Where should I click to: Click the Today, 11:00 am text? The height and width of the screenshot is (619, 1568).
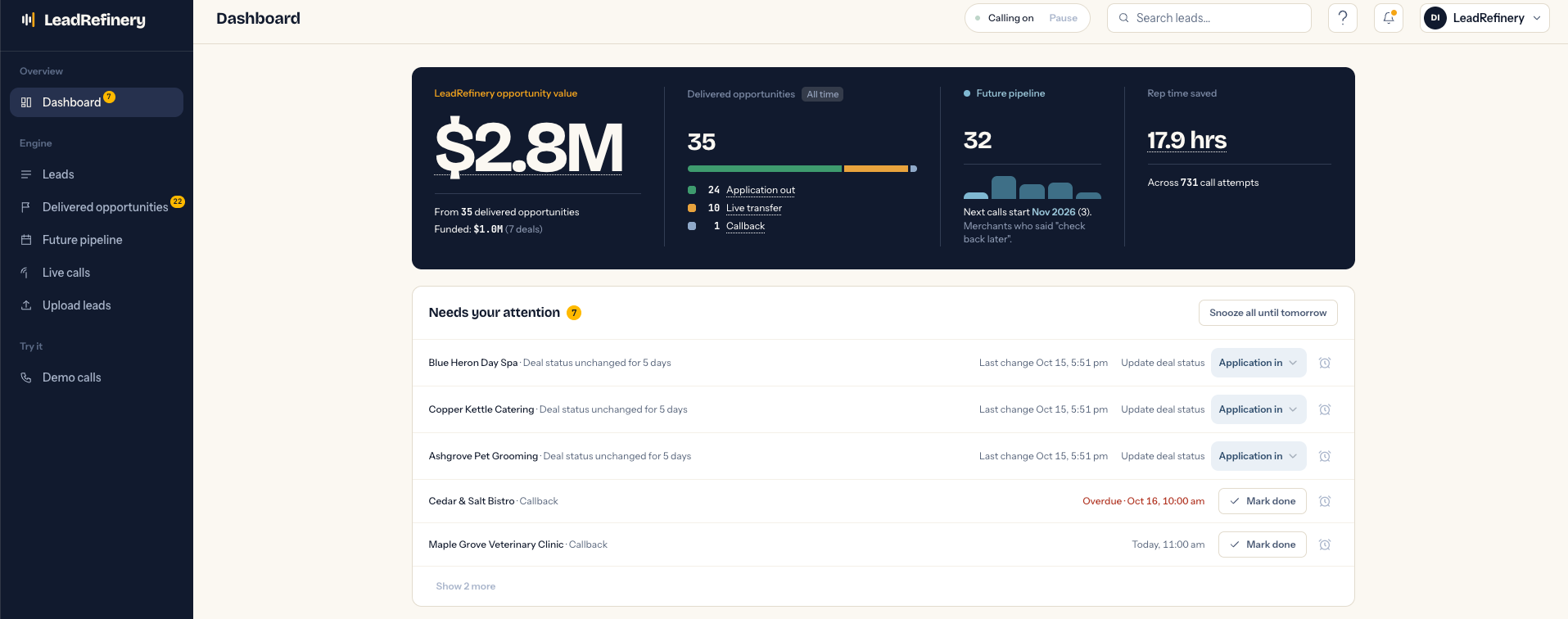click(1168, 544)
